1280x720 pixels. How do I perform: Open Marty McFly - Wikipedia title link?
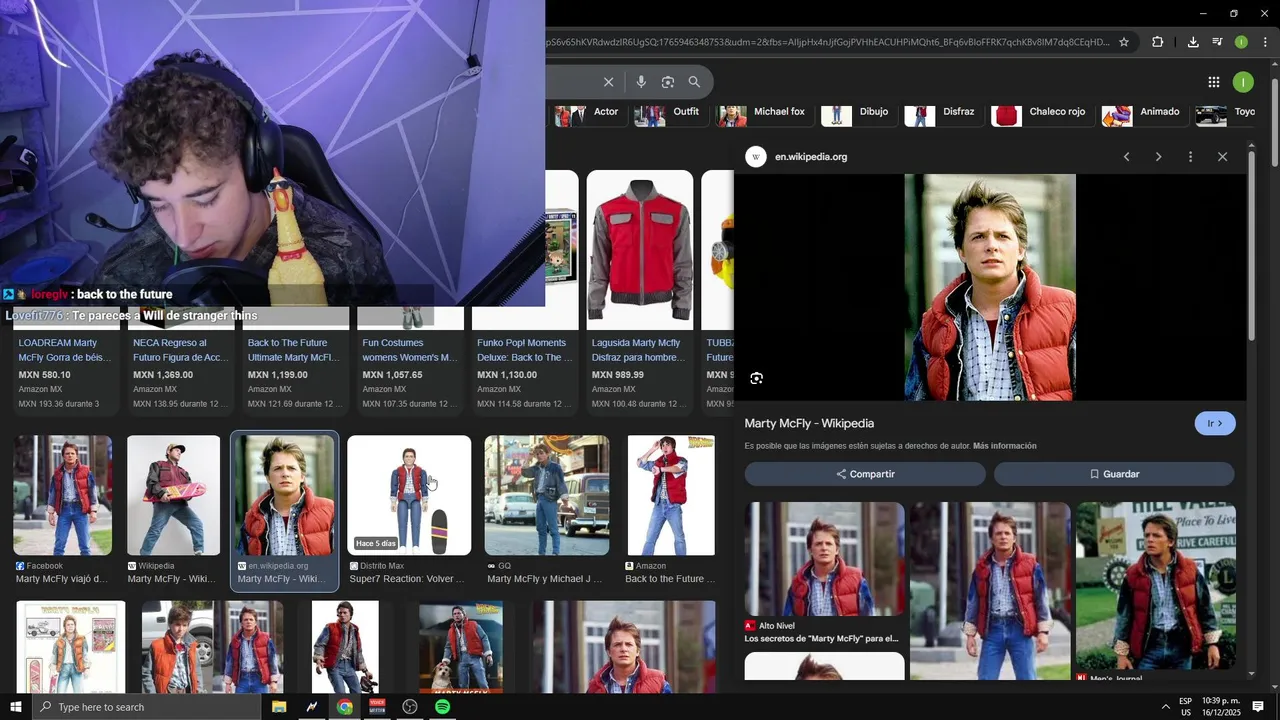[809, 423]
